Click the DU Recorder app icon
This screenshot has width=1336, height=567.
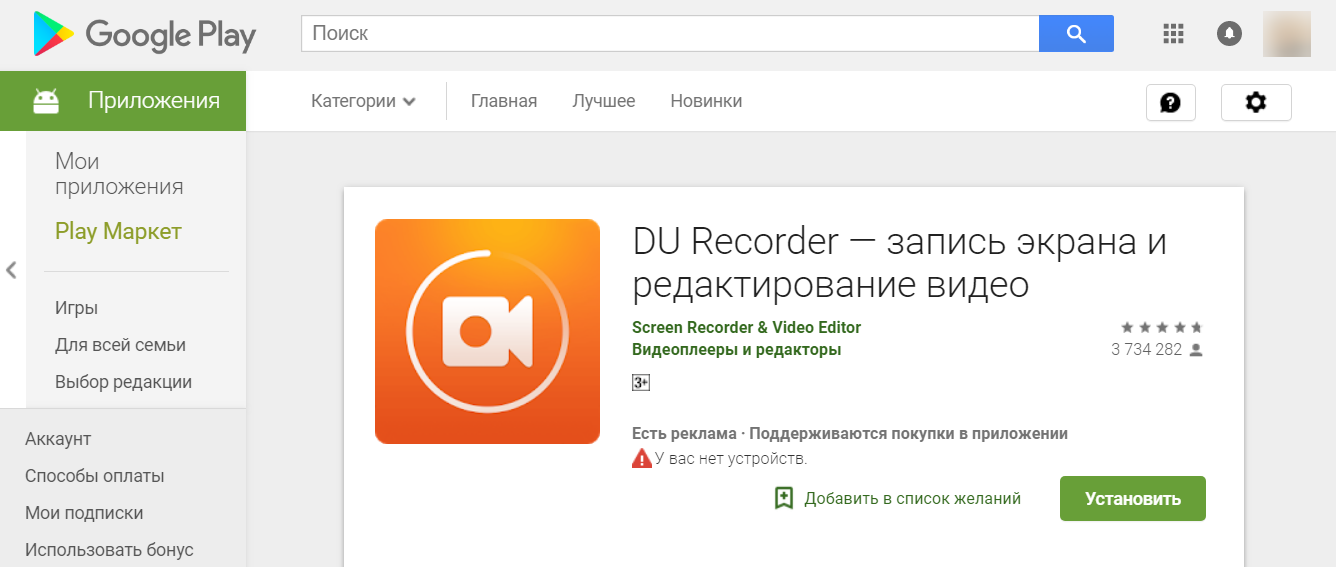point(487,331)
